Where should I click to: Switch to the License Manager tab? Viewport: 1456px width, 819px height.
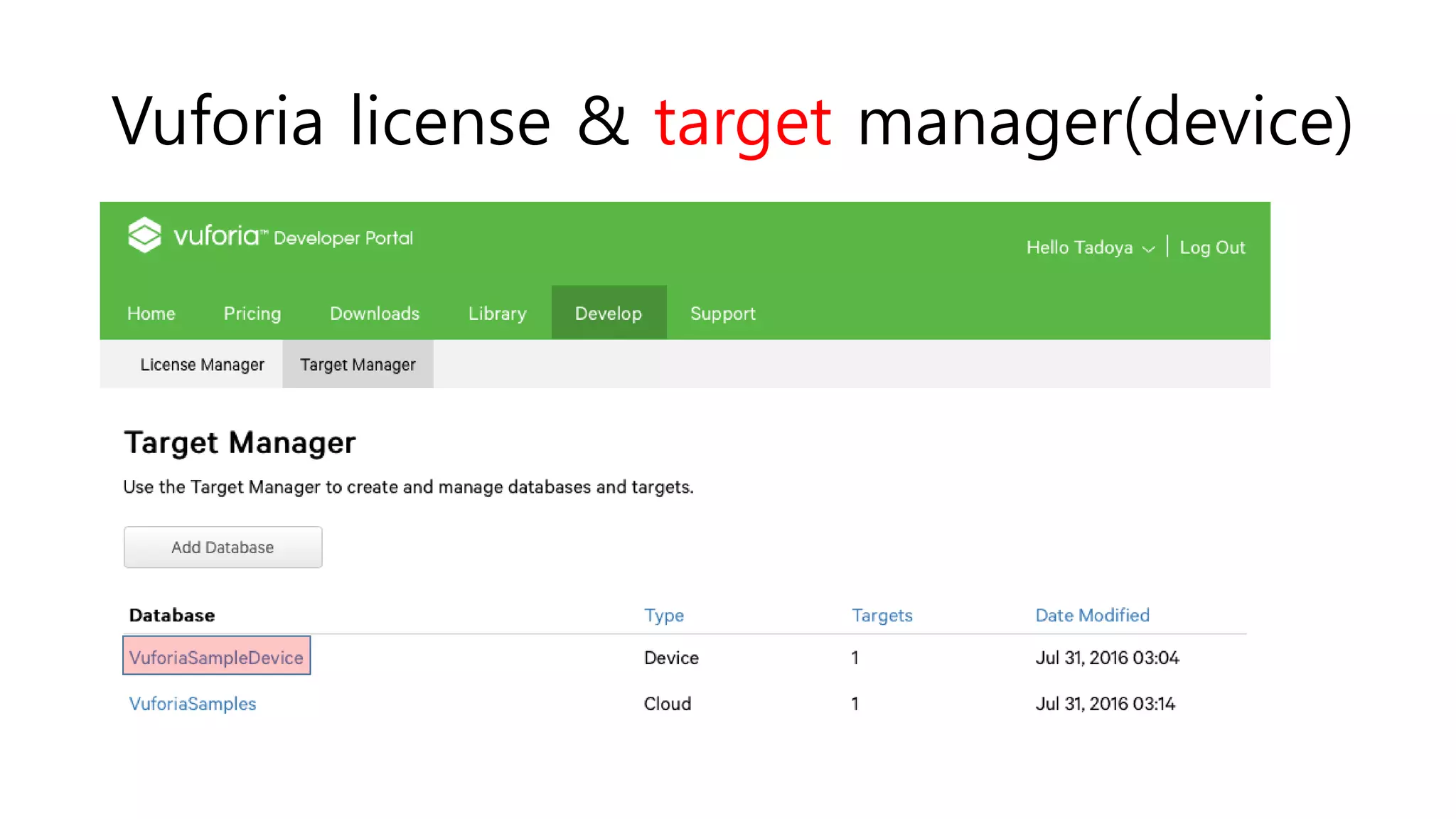point(202,365)
